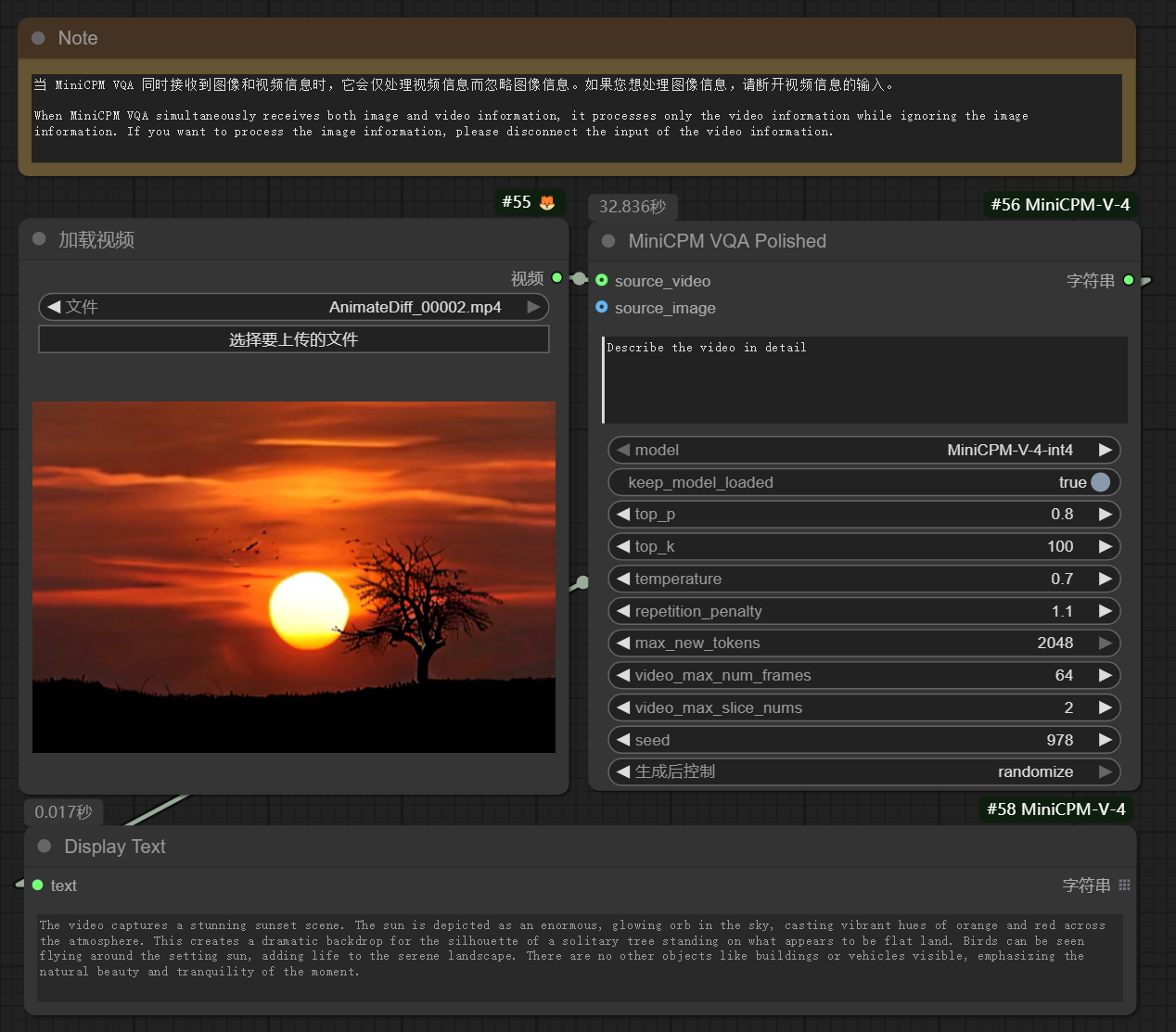The width and height of the screenshot is (1176, 1032).
Task: Decrease temperature with left arrow
Action: click(623, 579)
